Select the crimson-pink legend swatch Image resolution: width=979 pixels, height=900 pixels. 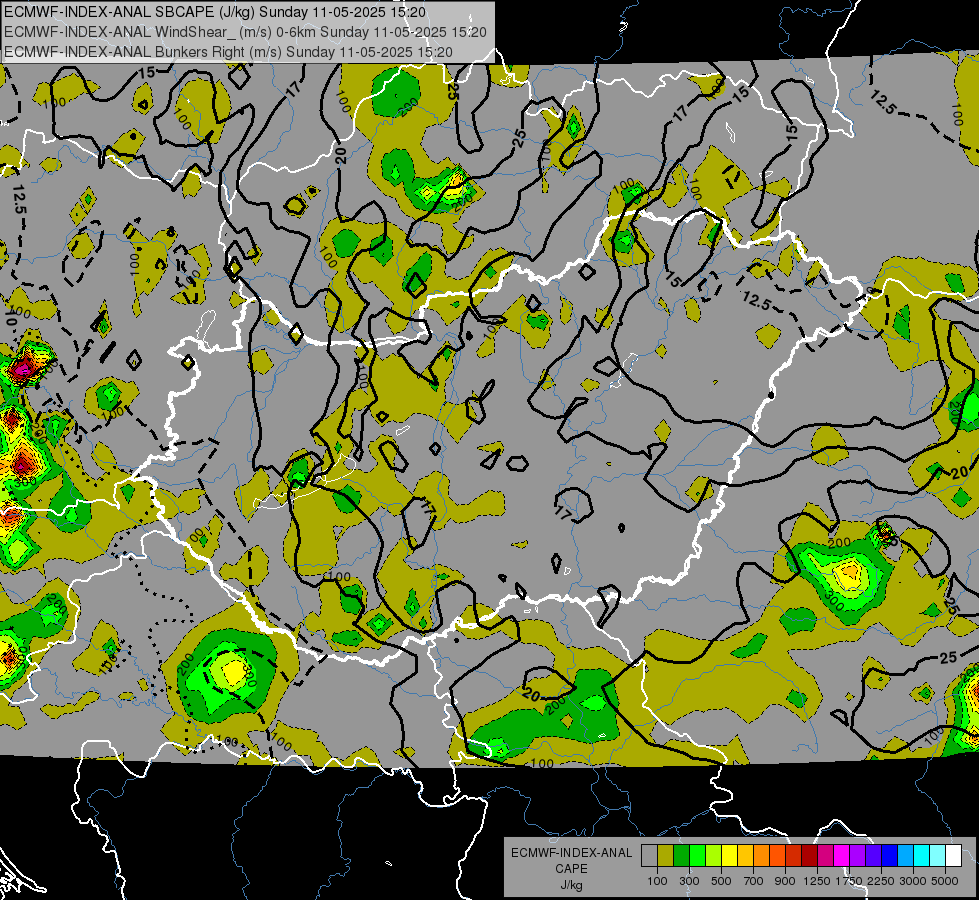pos(826,856)
